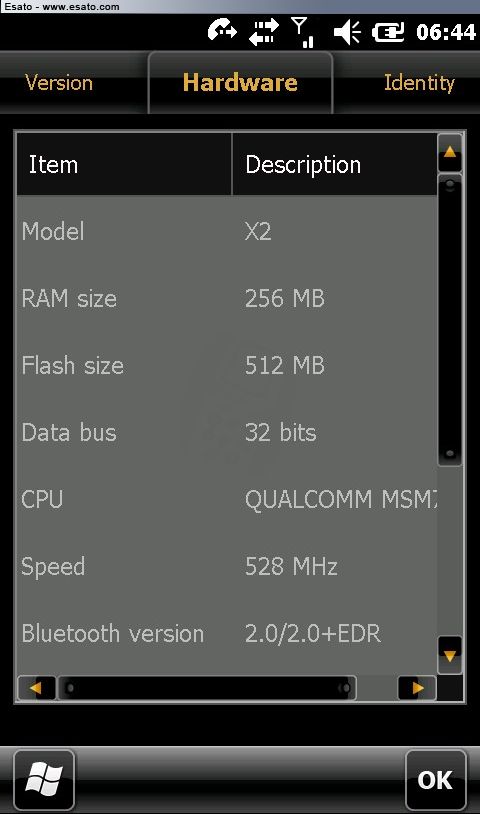Click the up arrow of the vertical scrollbar

(x=449, y=153)
